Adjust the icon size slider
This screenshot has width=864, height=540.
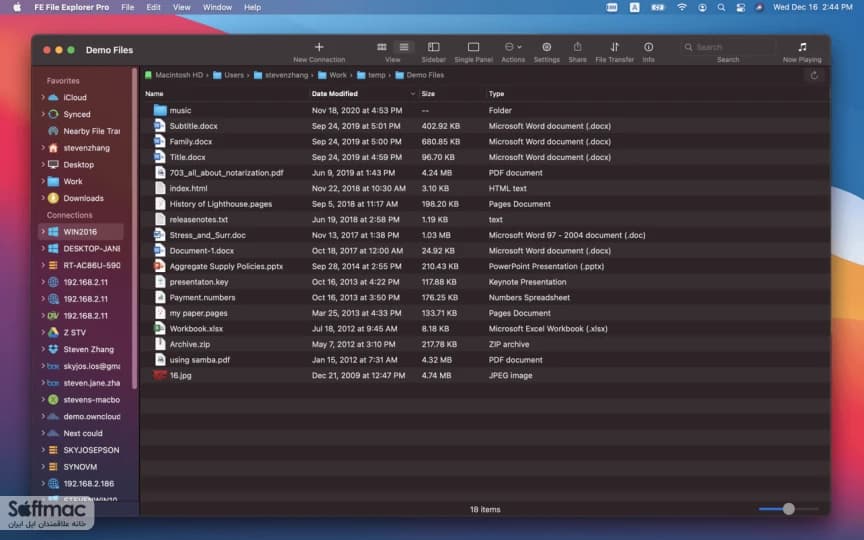[789, 509]
